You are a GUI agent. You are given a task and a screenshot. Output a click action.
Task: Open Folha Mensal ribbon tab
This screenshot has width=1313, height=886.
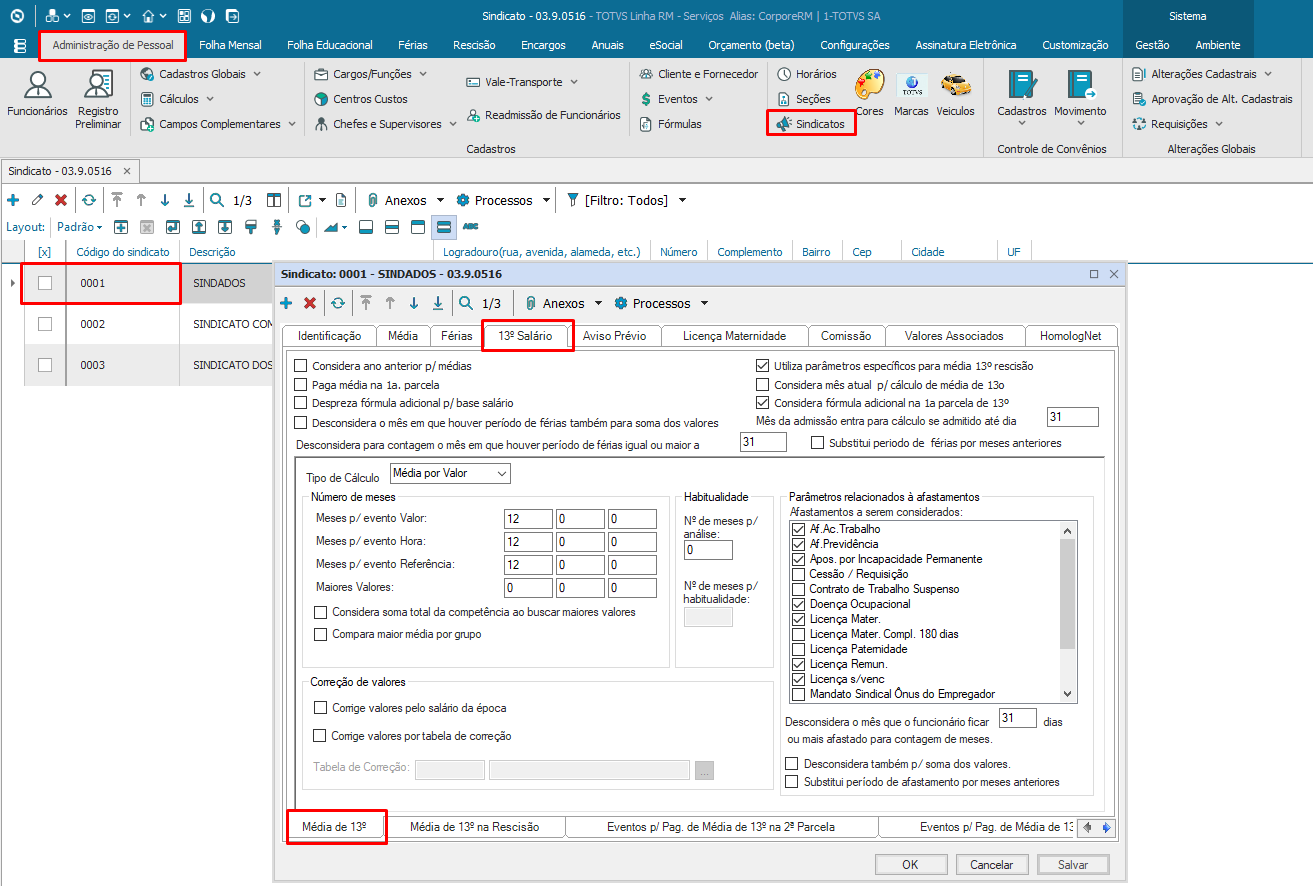[x=230, y=45]
